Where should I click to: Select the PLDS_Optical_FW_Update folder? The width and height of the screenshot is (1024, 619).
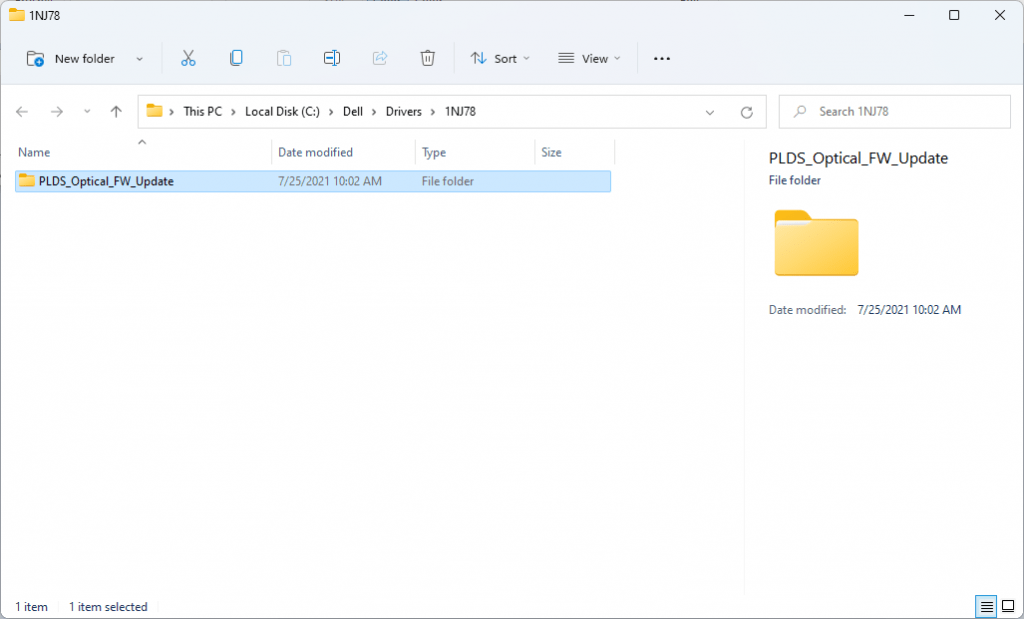point(106,181)
